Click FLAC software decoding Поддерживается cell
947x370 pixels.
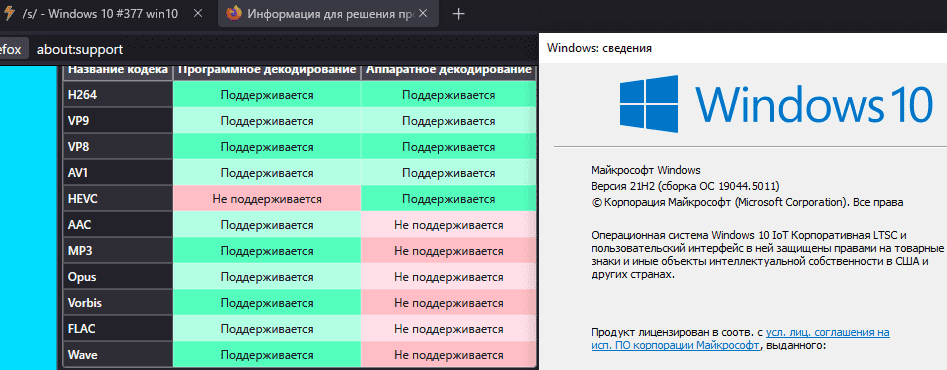click(267, 328)
